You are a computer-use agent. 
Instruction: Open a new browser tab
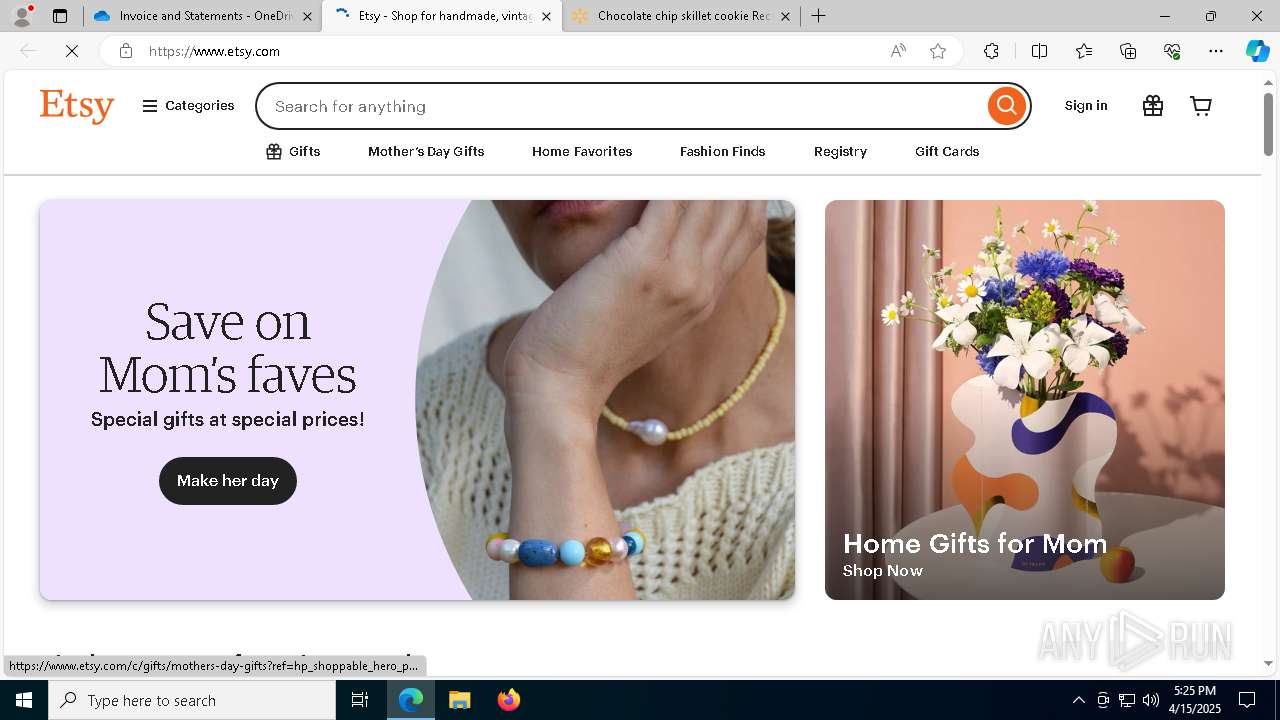[x=819, y=16]
